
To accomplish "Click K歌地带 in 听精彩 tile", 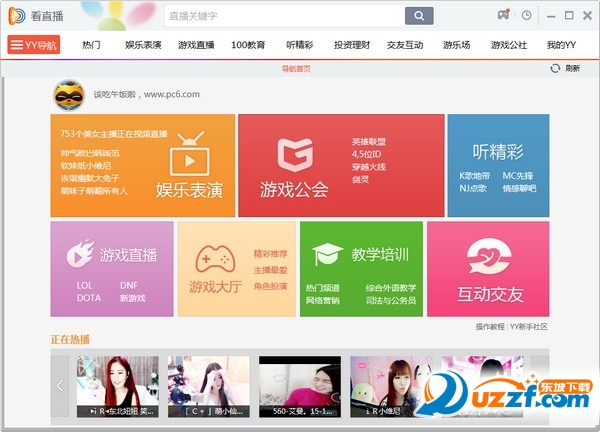I will tap(474, 176).
